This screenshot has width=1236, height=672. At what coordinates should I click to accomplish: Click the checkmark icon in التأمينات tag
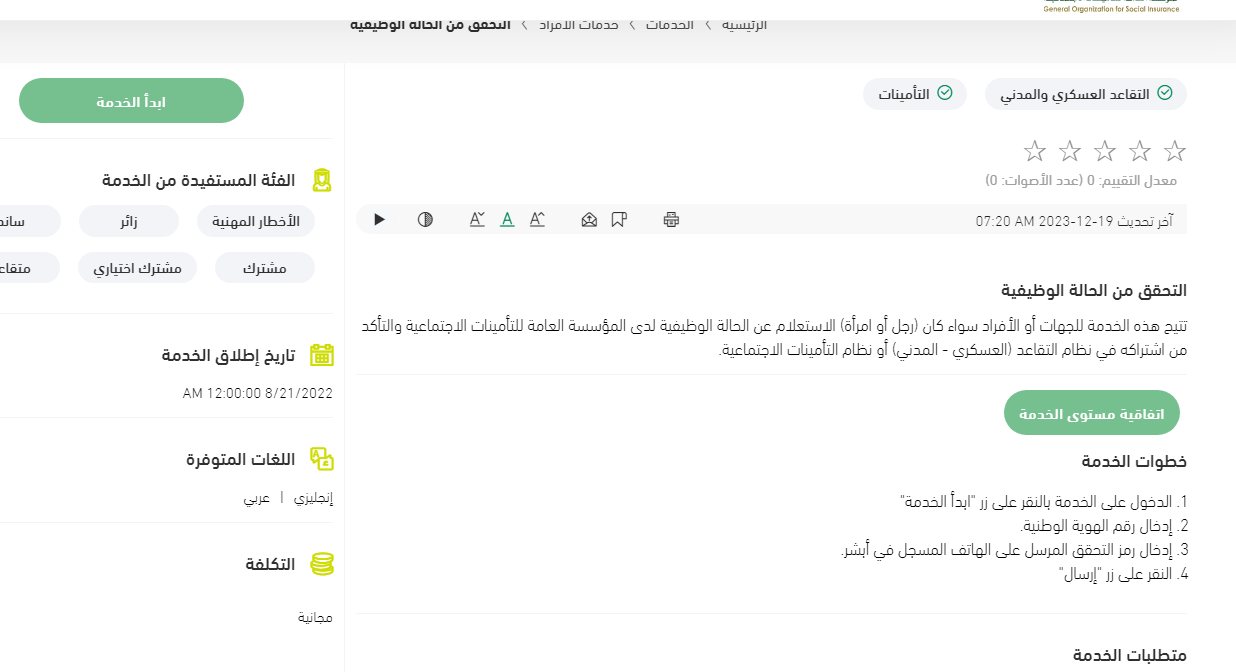[945, 93]
